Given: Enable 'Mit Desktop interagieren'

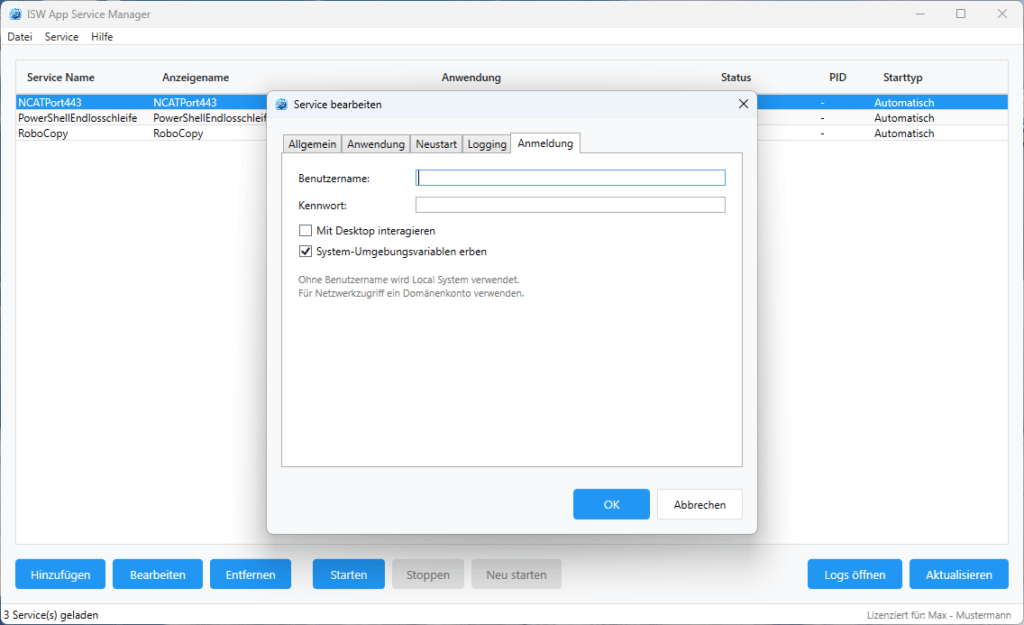Looking at the screenshot, I should (x=306, y=230).
